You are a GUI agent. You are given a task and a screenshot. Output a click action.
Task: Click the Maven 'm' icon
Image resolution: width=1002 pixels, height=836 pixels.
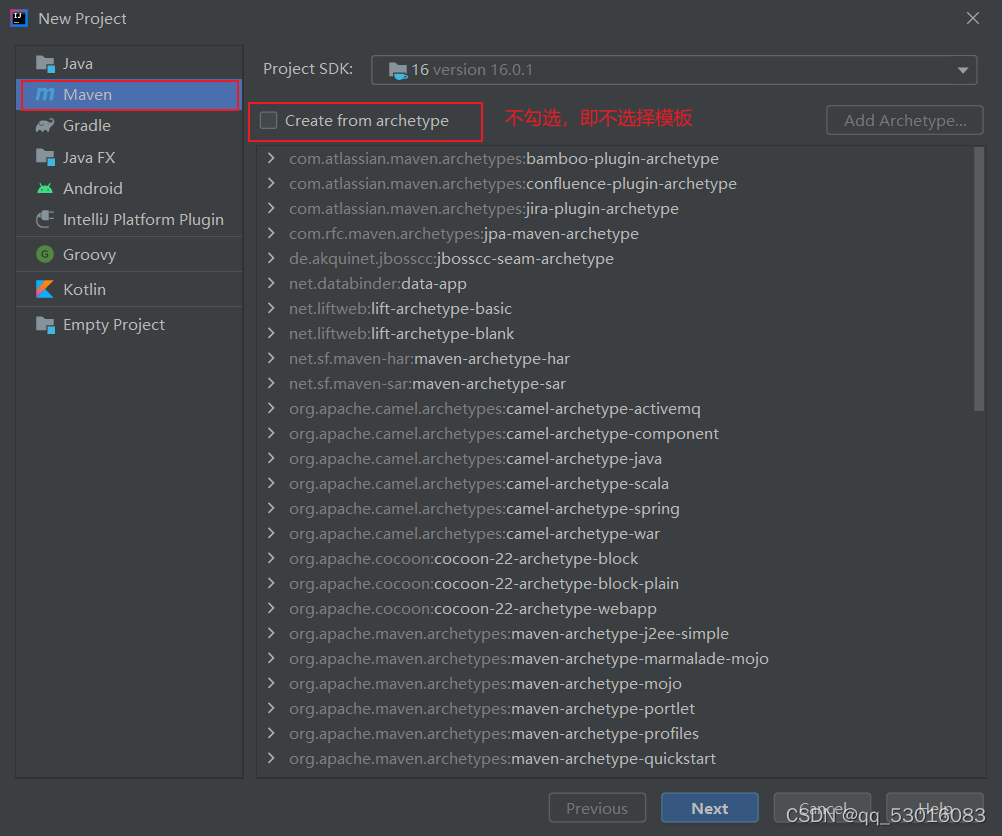(45, 95)
